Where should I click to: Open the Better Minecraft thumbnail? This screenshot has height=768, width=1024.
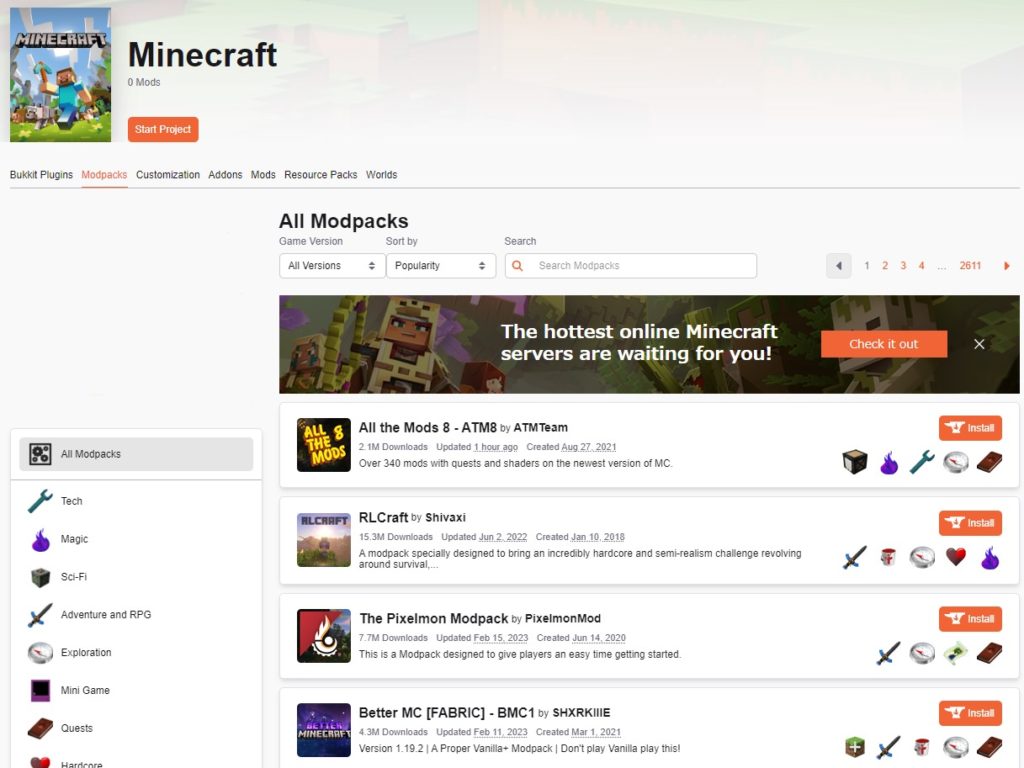click(x=323, y=730)
